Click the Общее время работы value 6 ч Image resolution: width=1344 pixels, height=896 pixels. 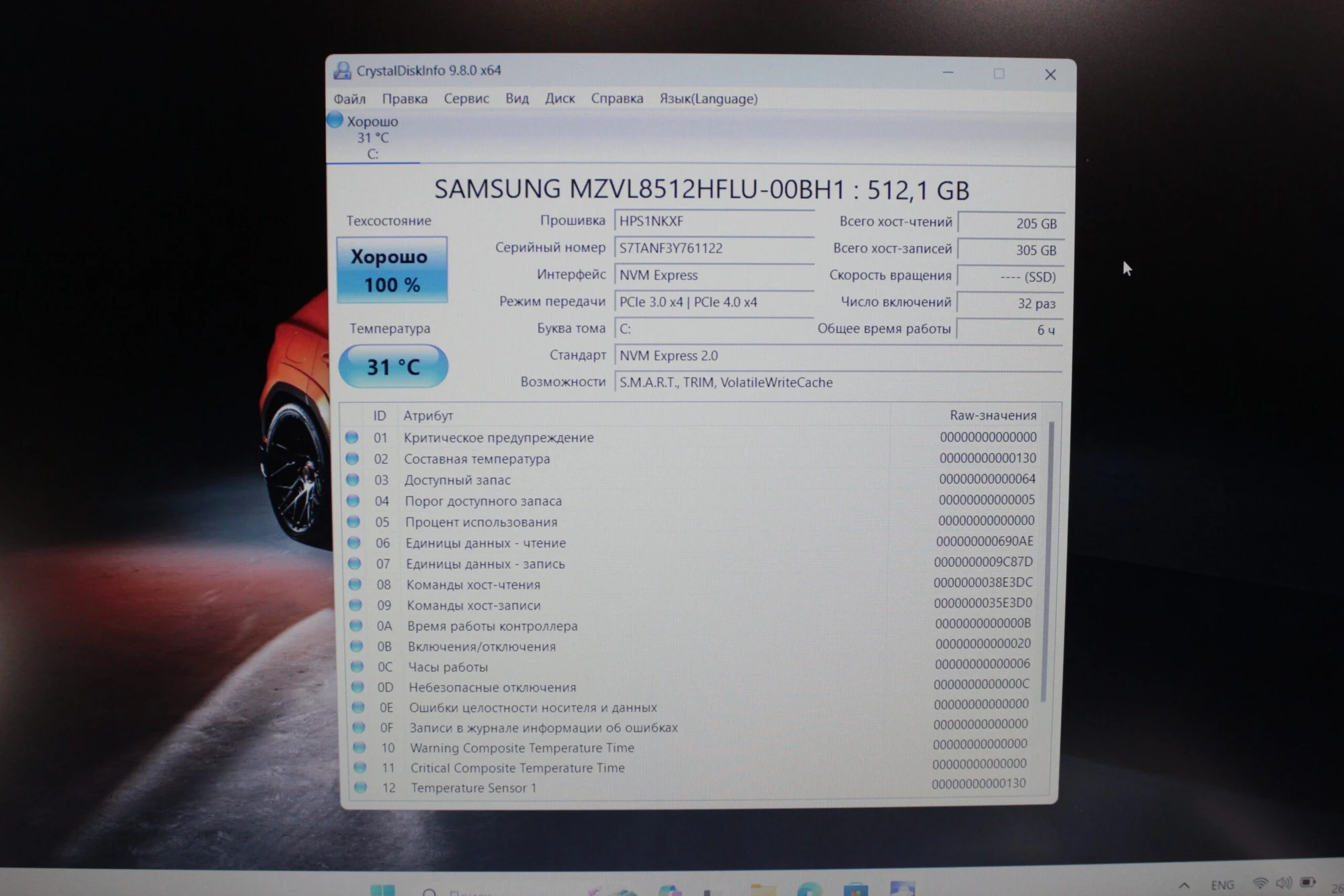tap(1010, 330)
